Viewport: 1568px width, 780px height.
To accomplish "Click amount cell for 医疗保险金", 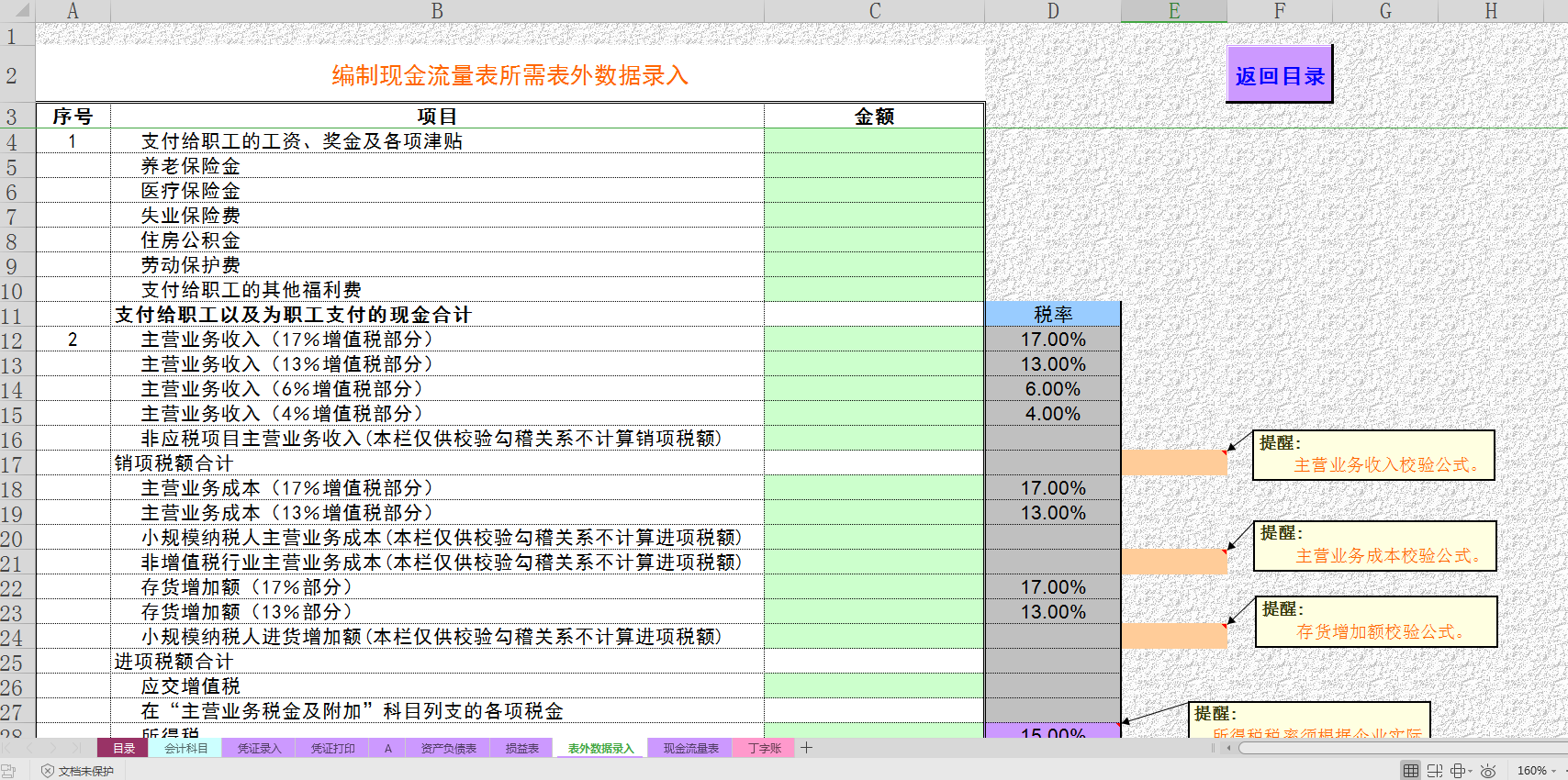I will point(874,191).
